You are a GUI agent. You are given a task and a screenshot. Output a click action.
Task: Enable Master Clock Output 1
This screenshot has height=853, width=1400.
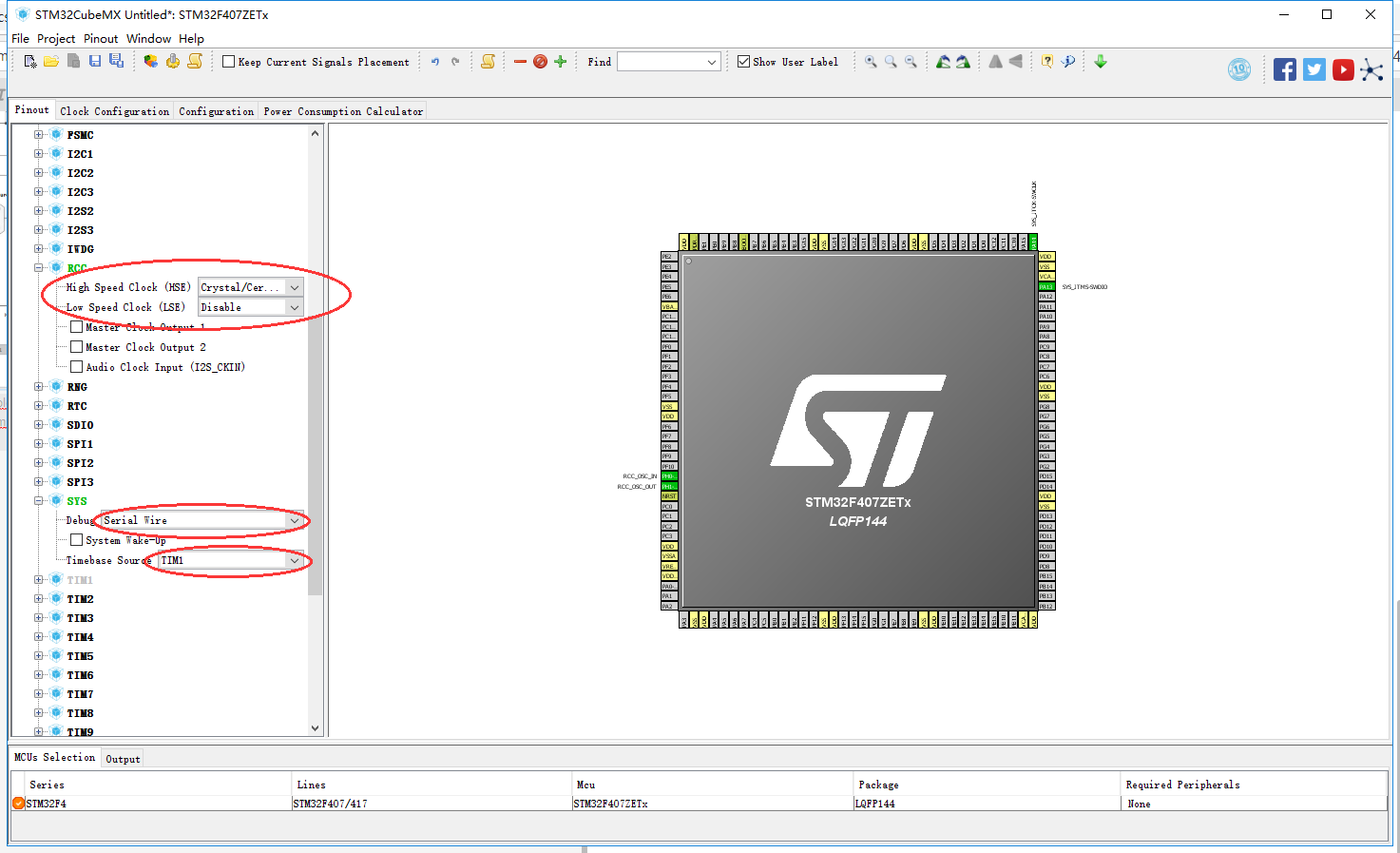click(76, 326)
